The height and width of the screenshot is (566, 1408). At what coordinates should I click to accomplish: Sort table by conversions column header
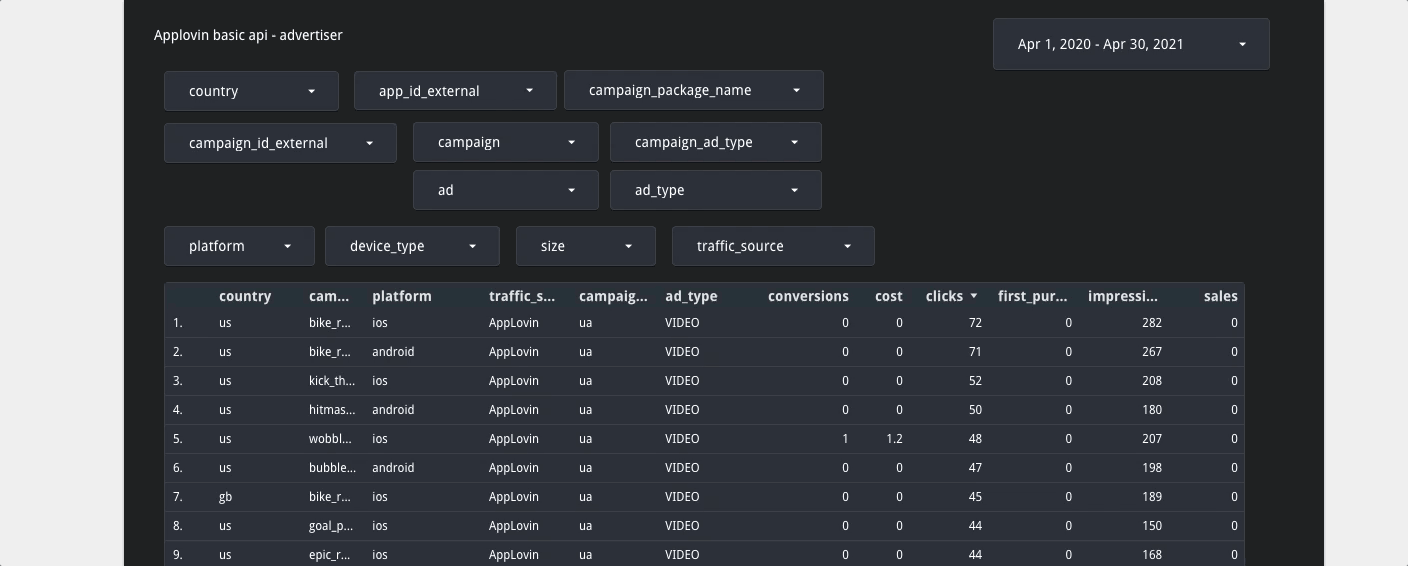(x=807, y=296)
